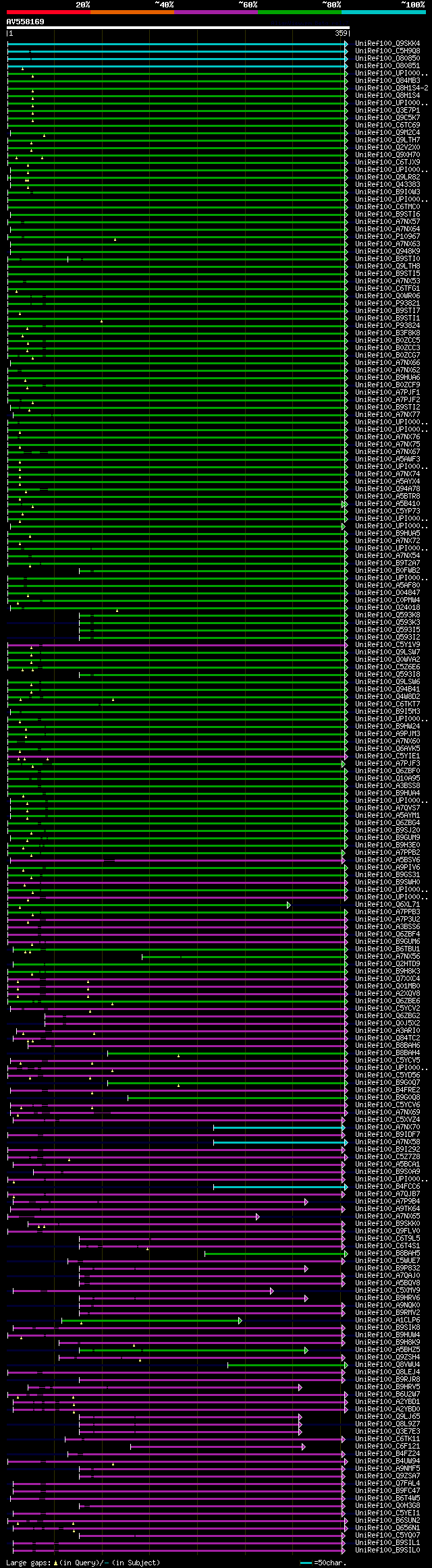Select the UniRef100_B4FCC6 label
Image resolution: width=432 pixels, height=1568 pixels.
click(387, 1187)
